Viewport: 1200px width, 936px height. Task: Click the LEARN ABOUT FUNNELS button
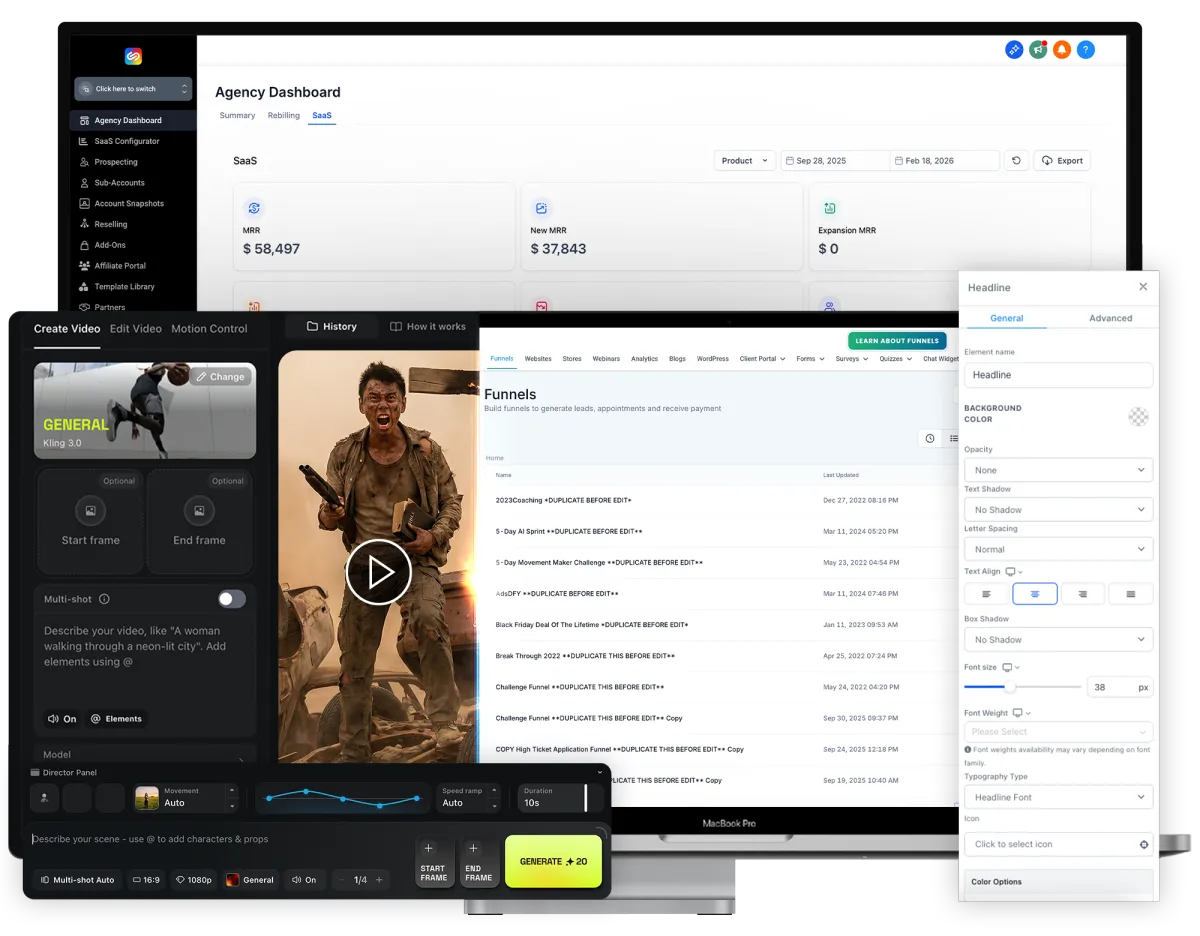point(897,341)
